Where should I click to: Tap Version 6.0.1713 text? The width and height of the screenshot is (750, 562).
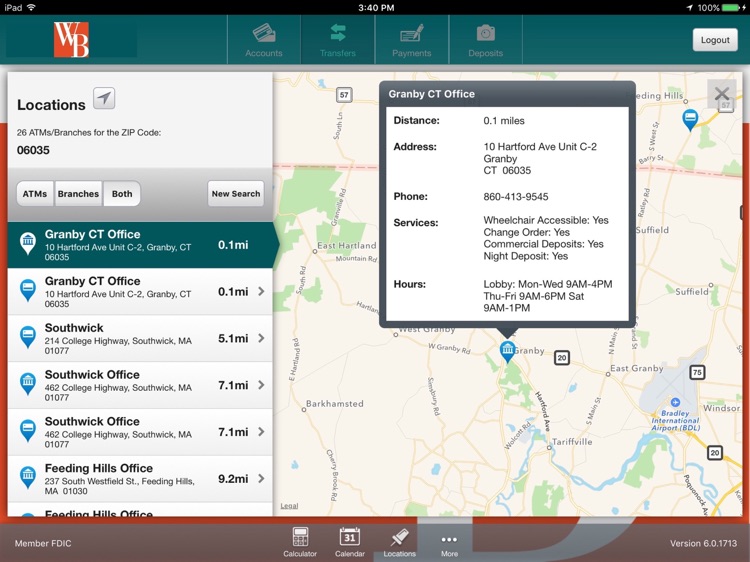tap(703, 543)
